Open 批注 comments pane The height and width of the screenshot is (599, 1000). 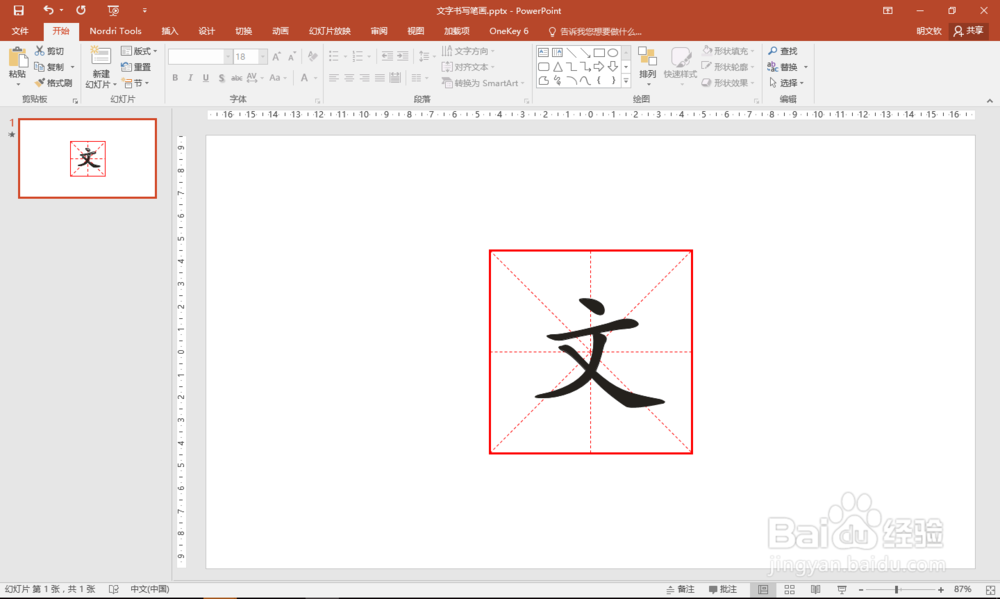[x=723, y=589]
